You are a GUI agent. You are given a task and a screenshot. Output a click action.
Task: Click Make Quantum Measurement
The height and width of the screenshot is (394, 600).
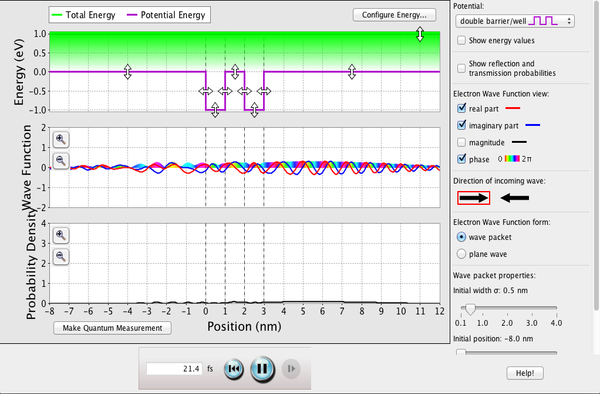[x=112, y=328]
